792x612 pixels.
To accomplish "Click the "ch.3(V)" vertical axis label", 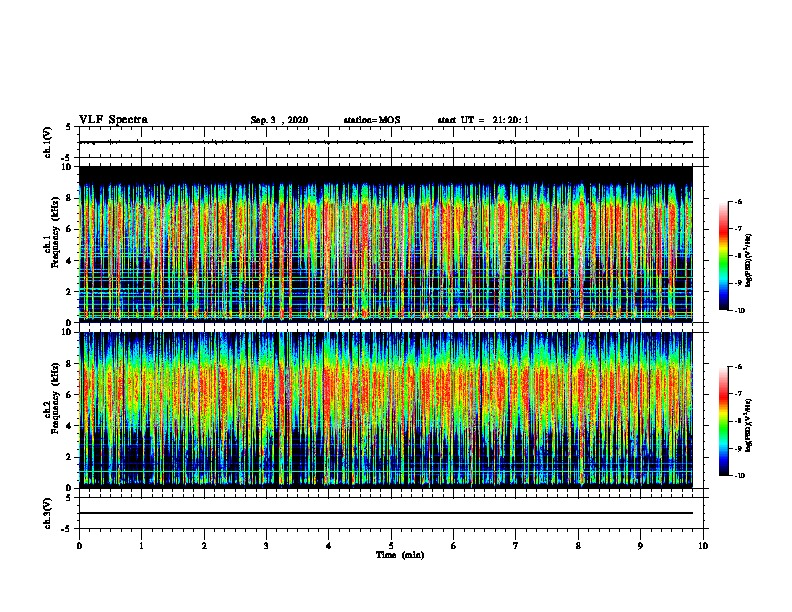I will click(x=48, y=513).
